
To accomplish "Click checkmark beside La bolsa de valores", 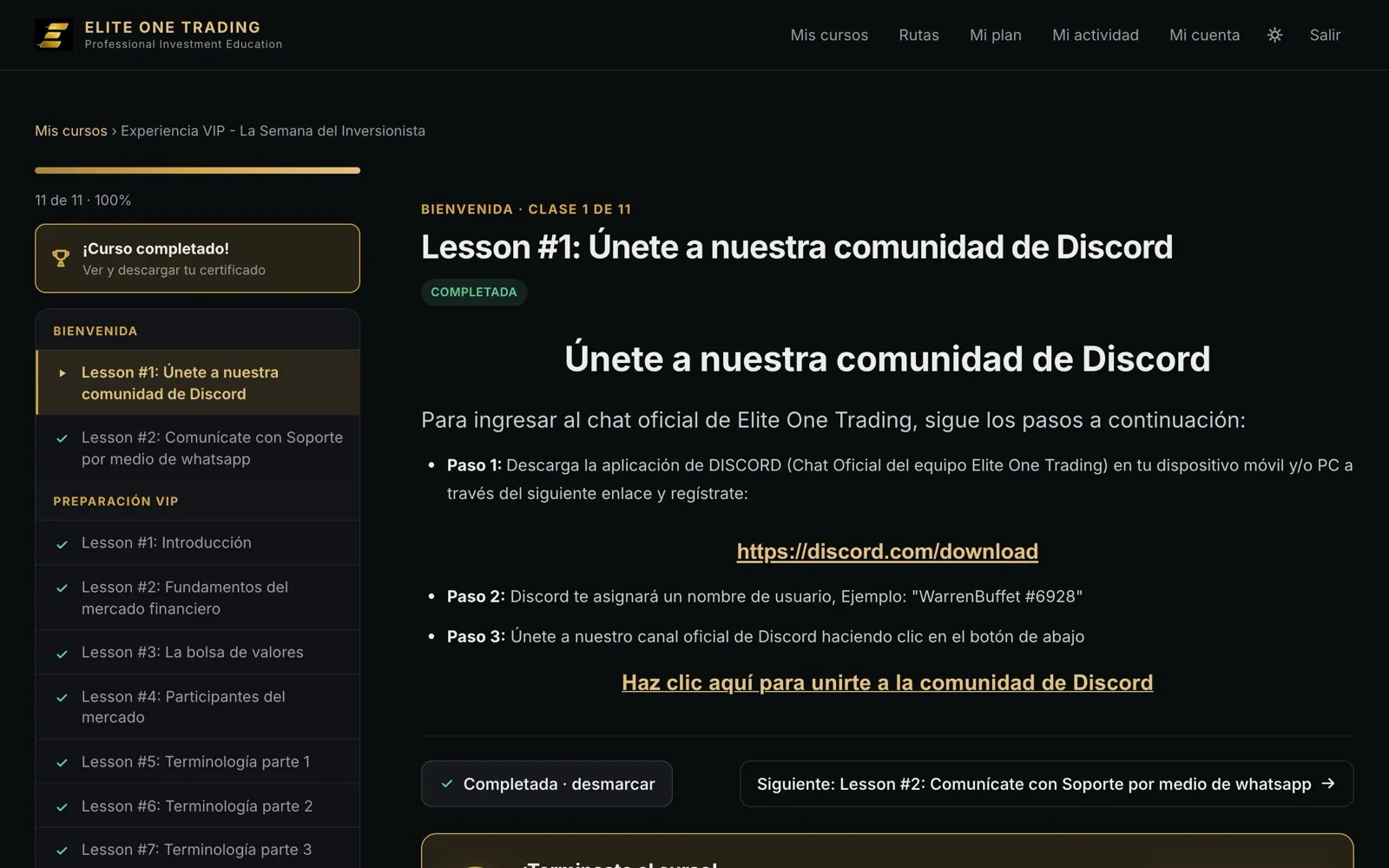I will pos(62,654).
